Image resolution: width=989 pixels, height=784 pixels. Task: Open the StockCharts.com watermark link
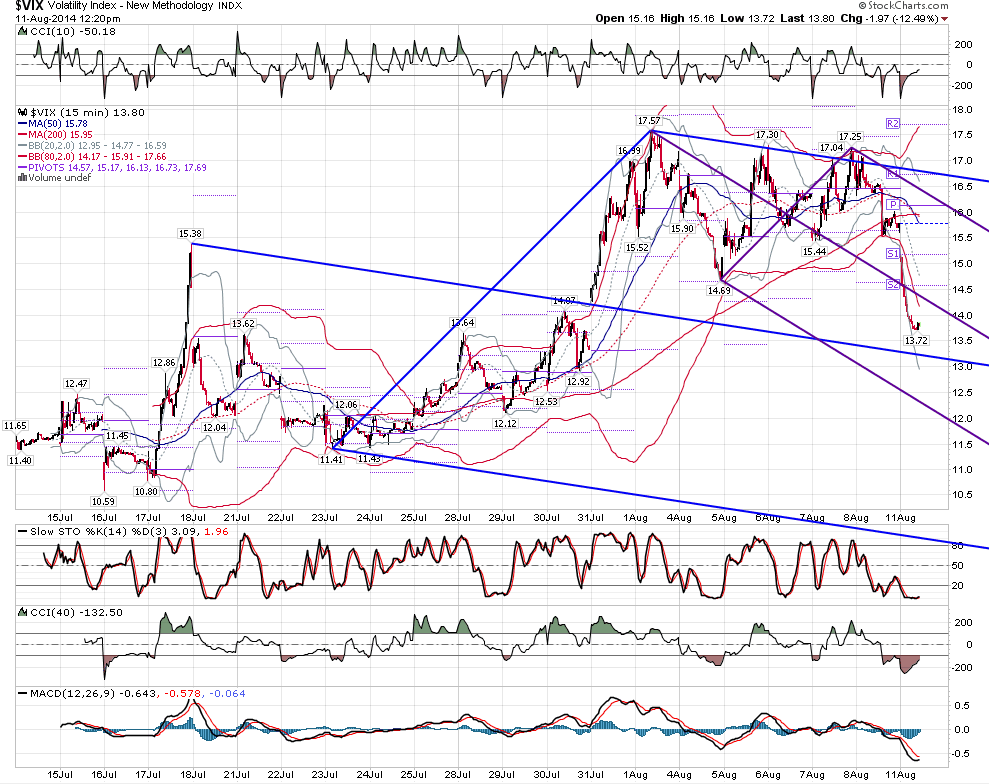pos(903,6)
